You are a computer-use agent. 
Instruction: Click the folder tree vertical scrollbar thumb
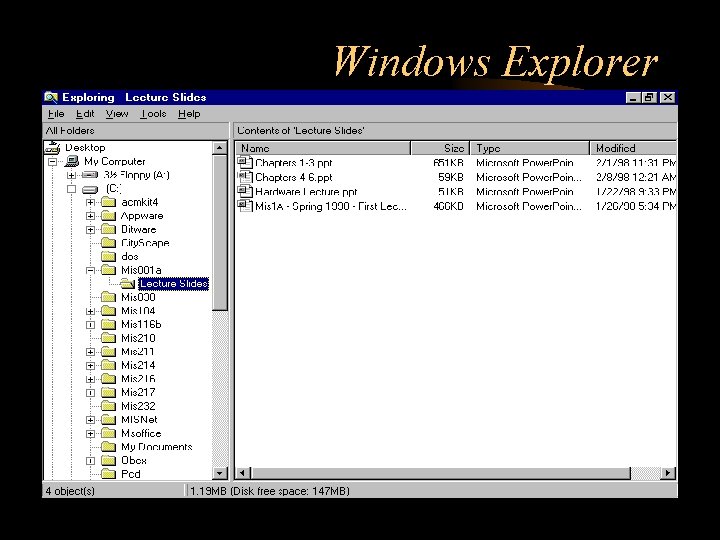(x=219, y=233)
